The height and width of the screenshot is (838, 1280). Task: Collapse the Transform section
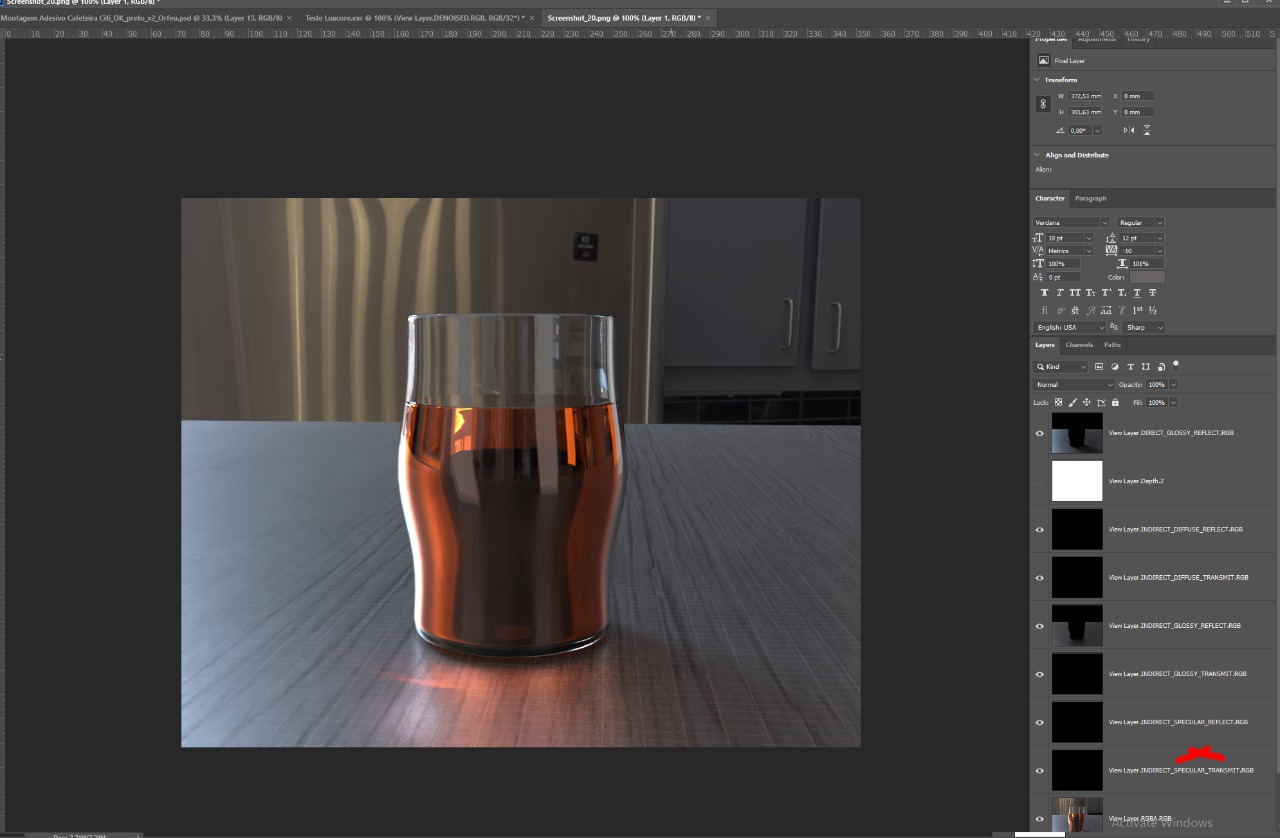point(1037,80)
